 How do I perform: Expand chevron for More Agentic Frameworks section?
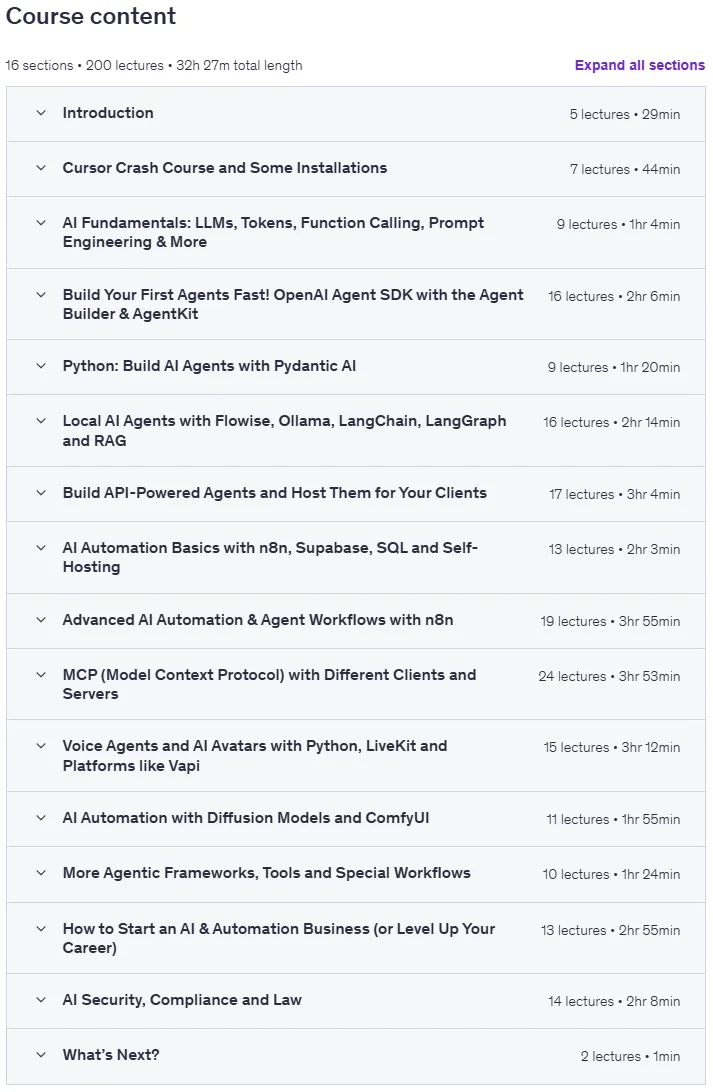[x=41, y=873]
